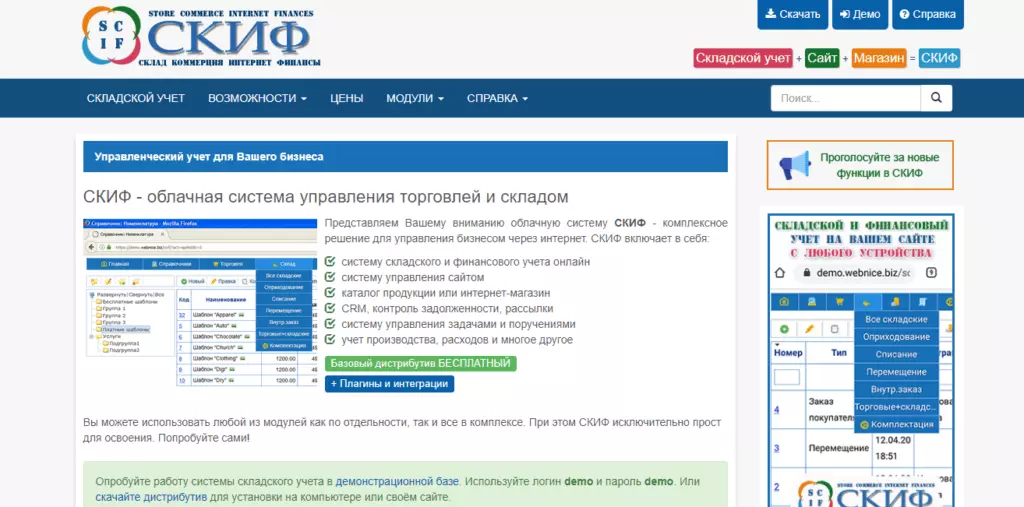The width and height of the screenshot is (1024, 507).
Task: Click the mobile warehouse accounting banner image
Action: tap(861, 359)
